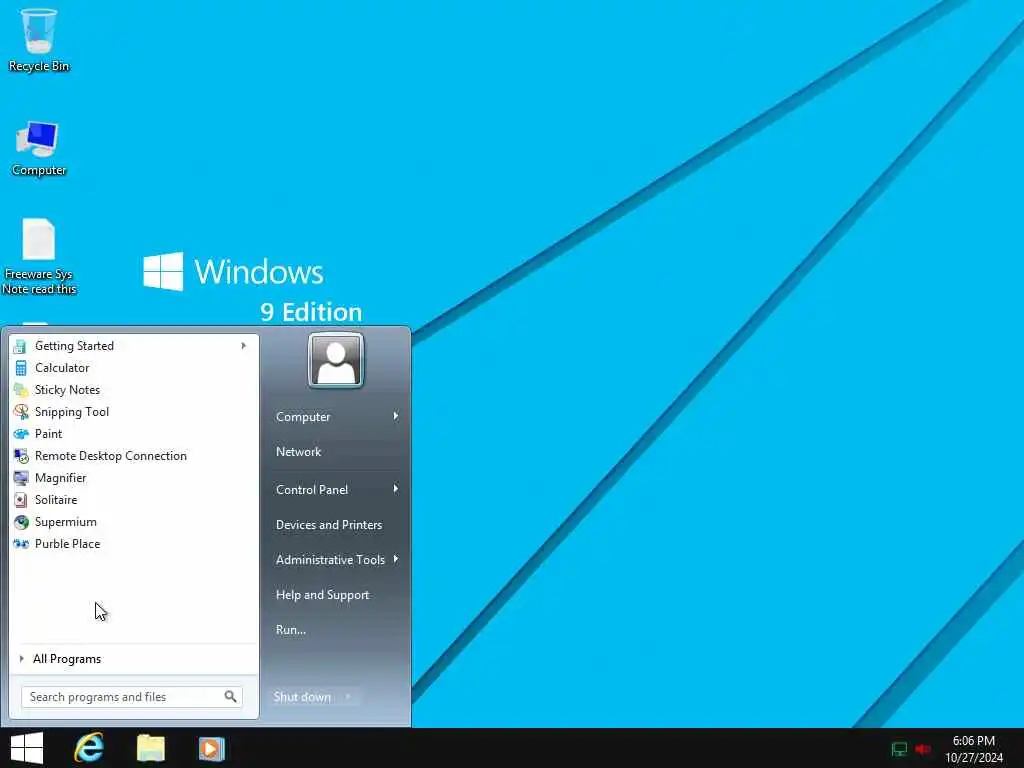Click the Supermium browser icon
Viewport: 1024px width, 768px height.
point(20,522)
